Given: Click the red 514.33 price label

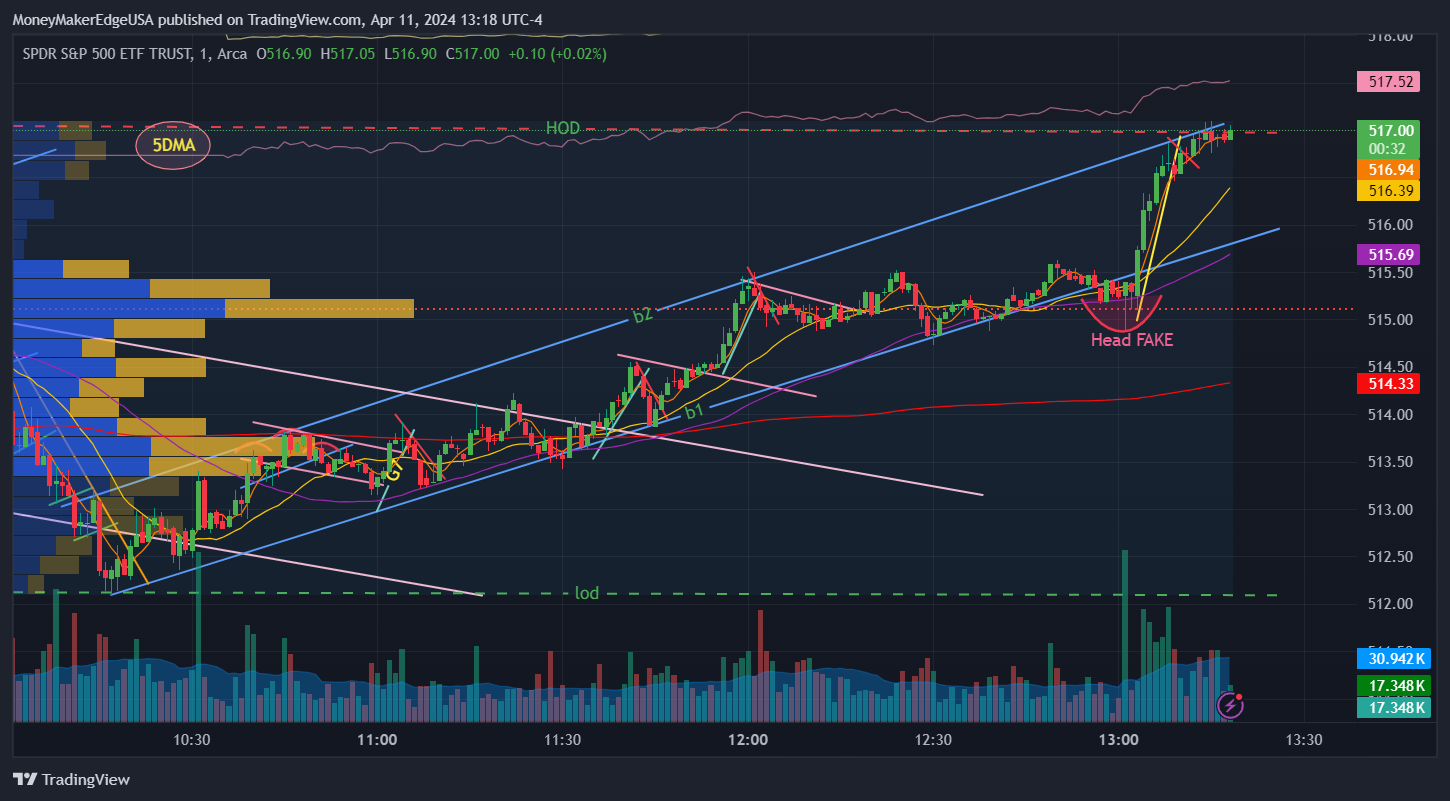Looking at the screenshot, I should pyautogui.click(x=1389, y=383).
